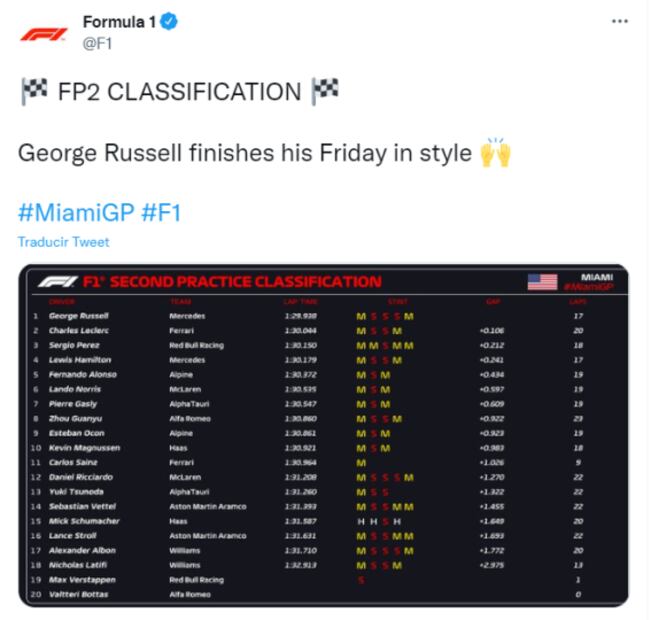Click Traducir Tweet to translate

point(63,242)
